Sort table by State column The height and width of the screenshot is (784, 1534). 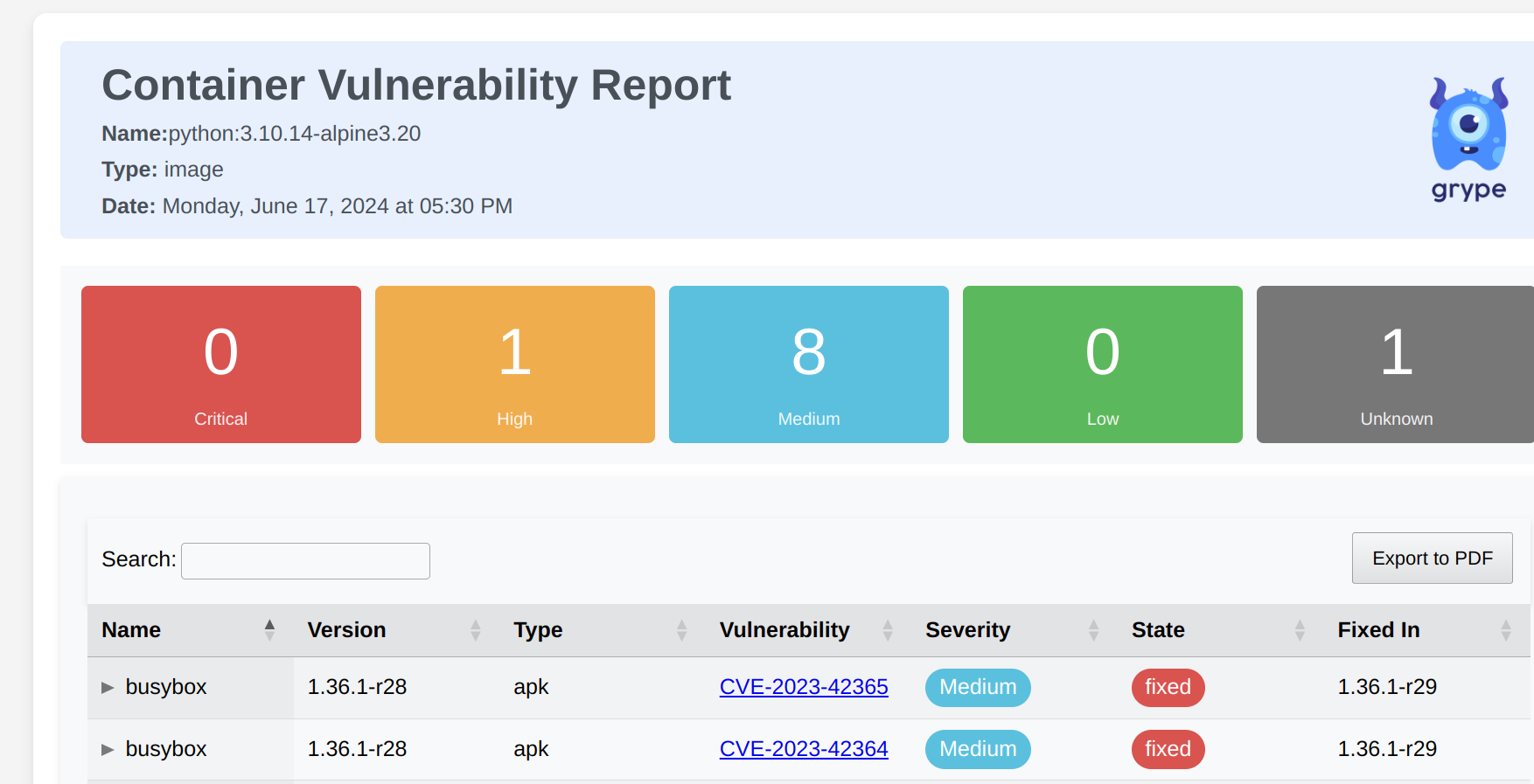click(1158, 630)
